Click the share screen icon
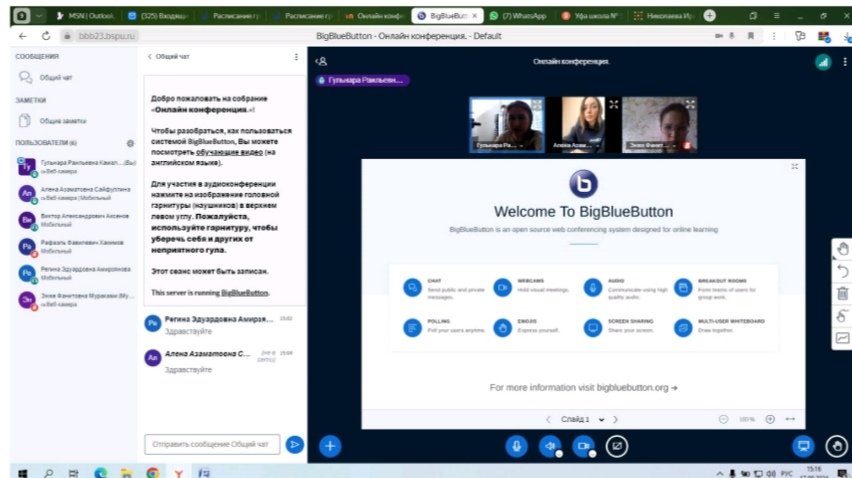The width and height of the screenshot is (852, 478). pos(617,446)
